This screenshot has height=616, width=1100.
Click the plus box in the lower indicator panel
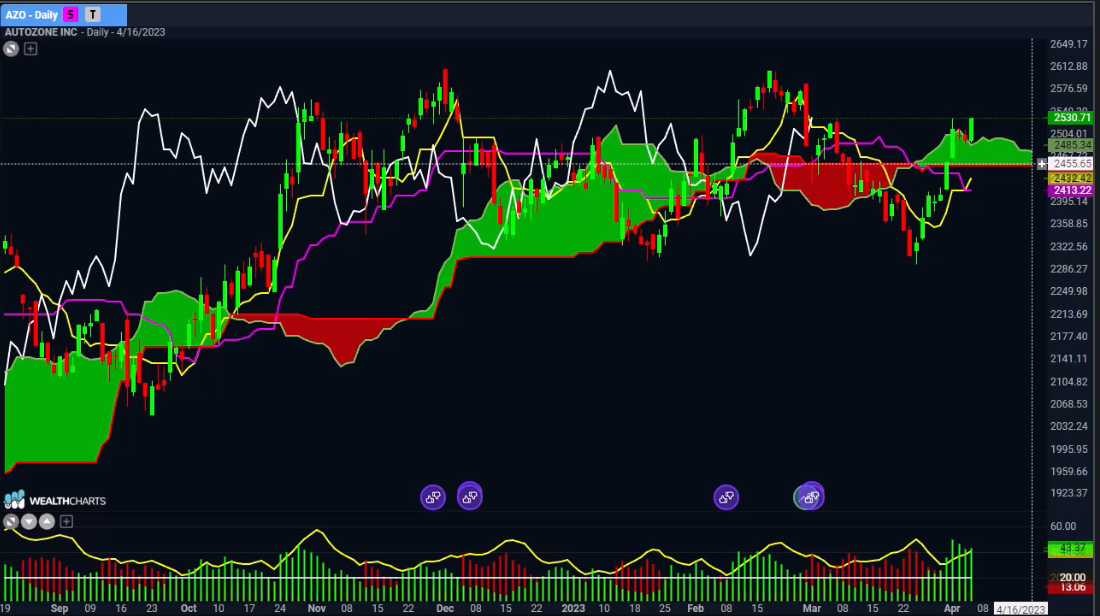coord(67,521)
